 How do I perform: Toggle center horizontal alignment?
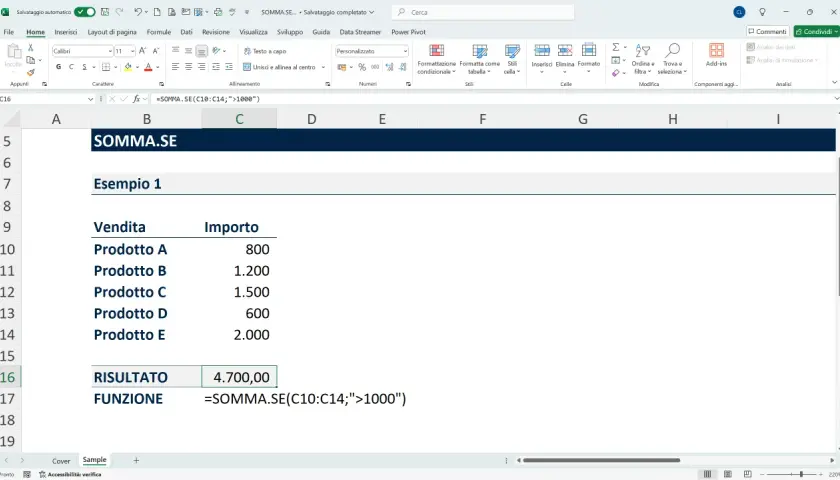[189, 67]
